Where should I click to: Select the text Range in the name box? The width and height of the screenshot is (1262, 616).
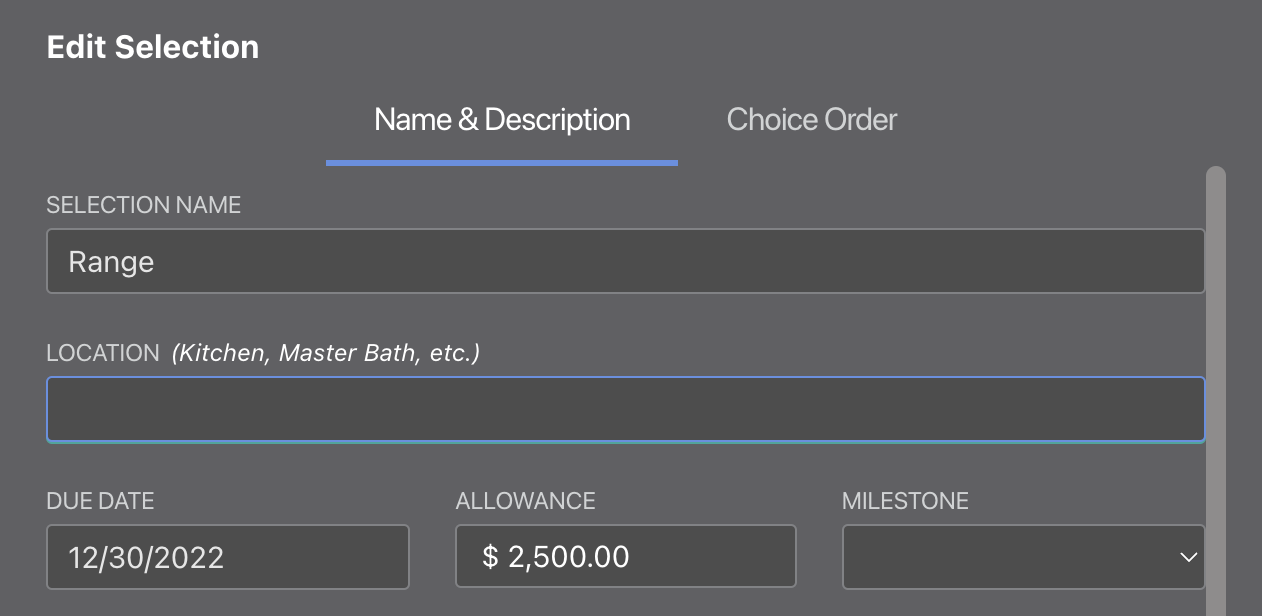click(111, 261)
